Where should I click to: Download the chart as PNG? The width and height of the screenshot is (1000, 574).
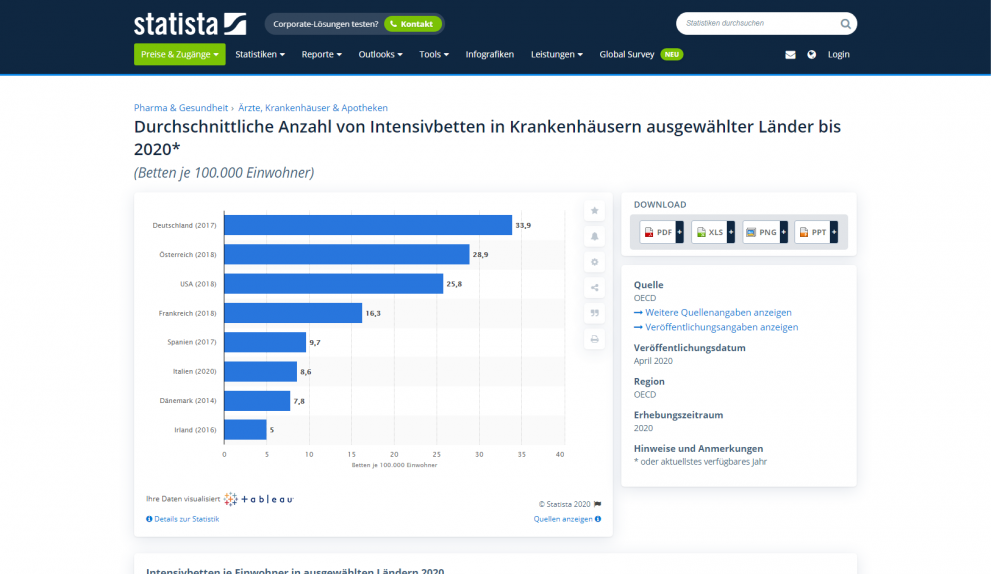pos(761,232)
